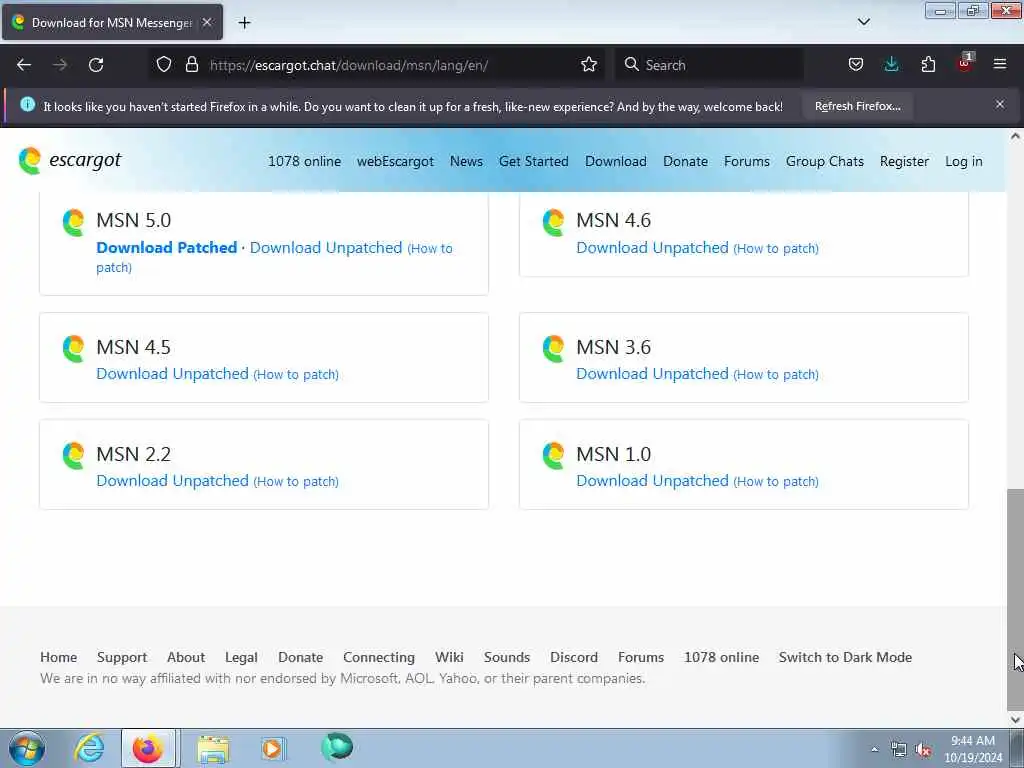The width and height of the screenshot is (1024, 768).
Task: Open the Forums item in top navigation
Action: click(x=746, y=161)
